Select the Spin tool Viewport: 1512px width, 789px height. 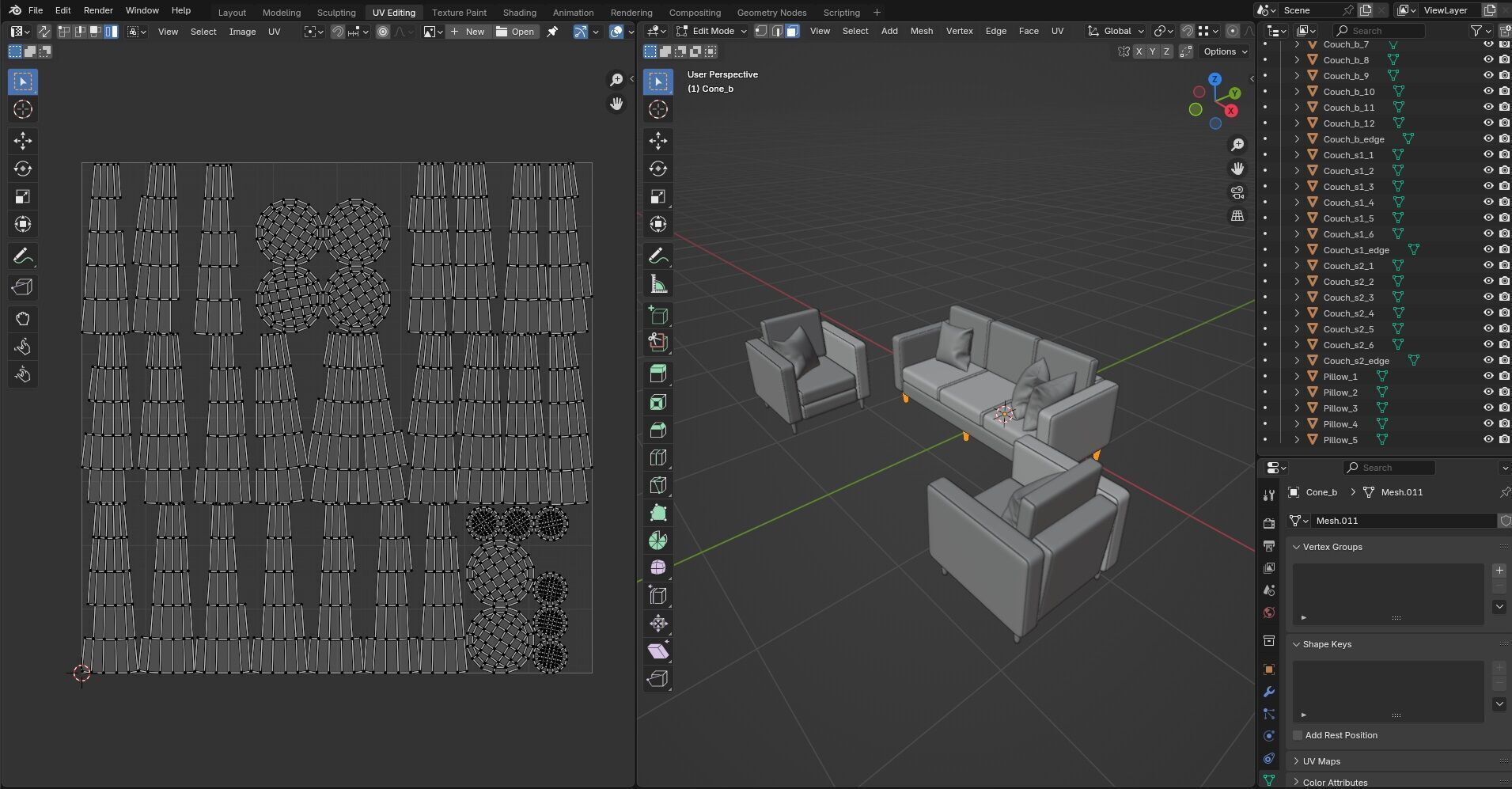click(x=658, y=541)
